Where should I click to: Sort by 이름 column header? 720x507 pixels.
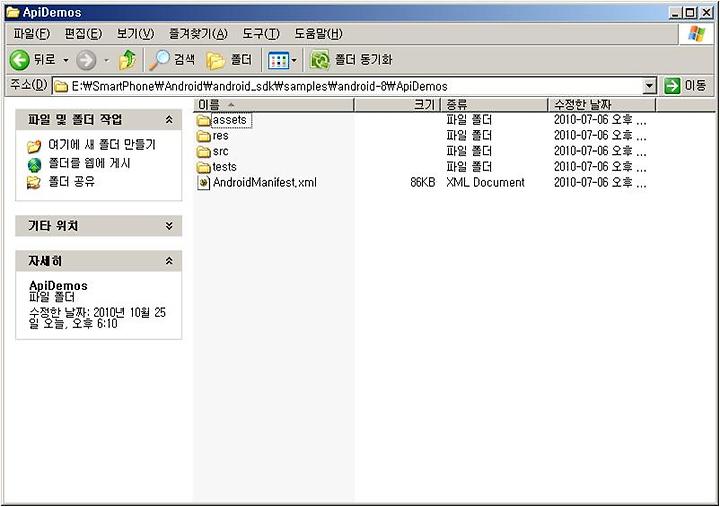(x=275, y=105)
